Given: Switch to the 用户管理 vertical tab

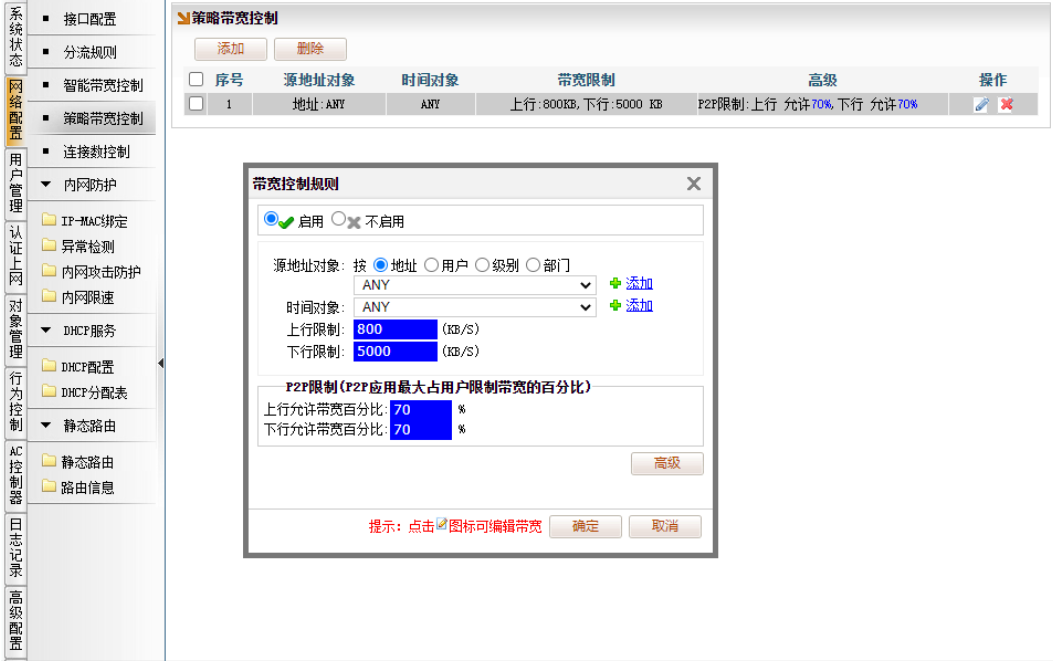Looking at the screenshot, I should tap(15, 182).
